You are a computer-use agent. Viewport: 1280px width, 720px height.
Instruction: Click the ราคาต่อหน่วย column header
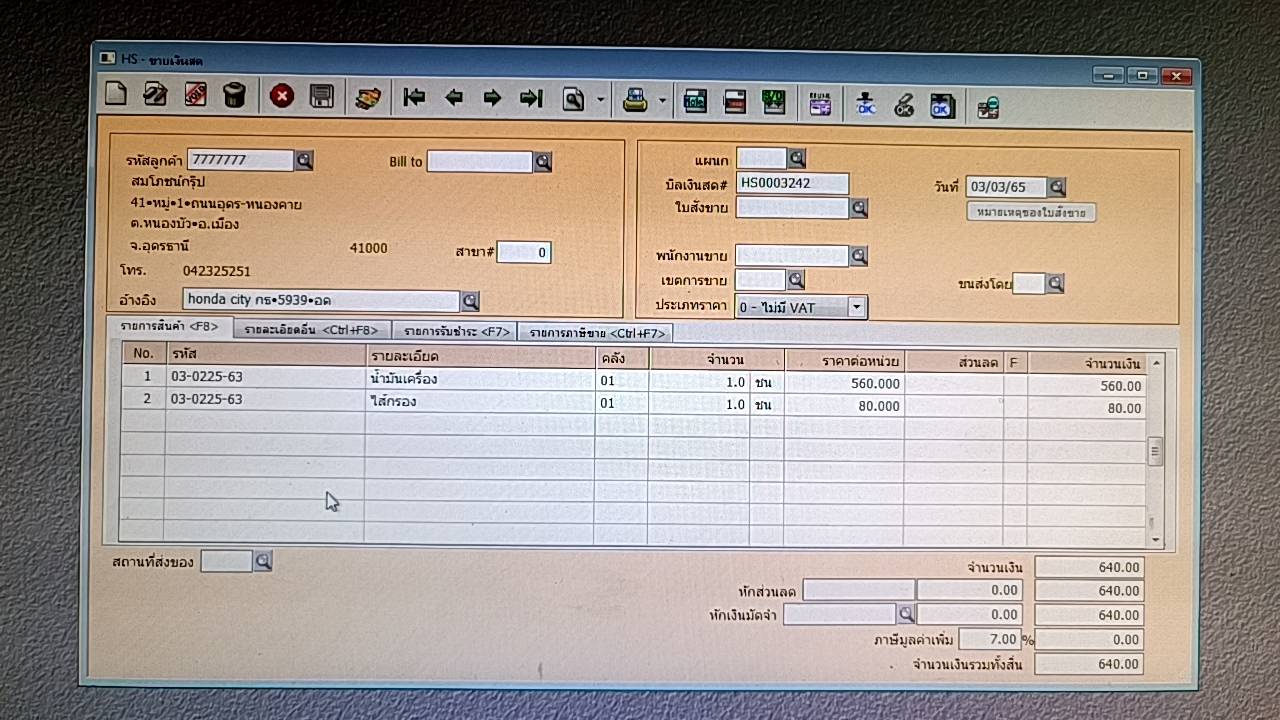coord(844,360)
